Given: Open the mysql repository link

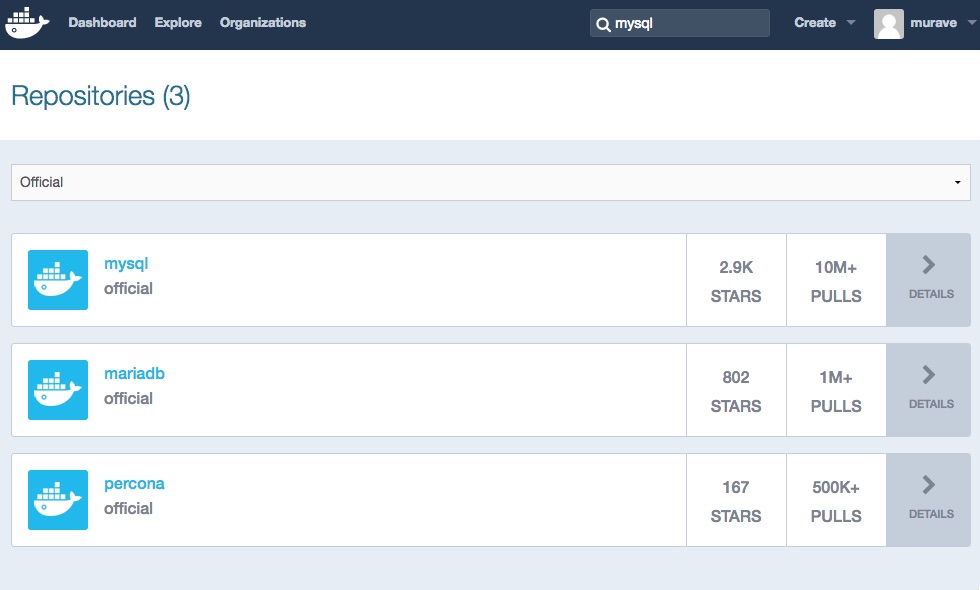Looking at the screenshot, I should point(126,264).
